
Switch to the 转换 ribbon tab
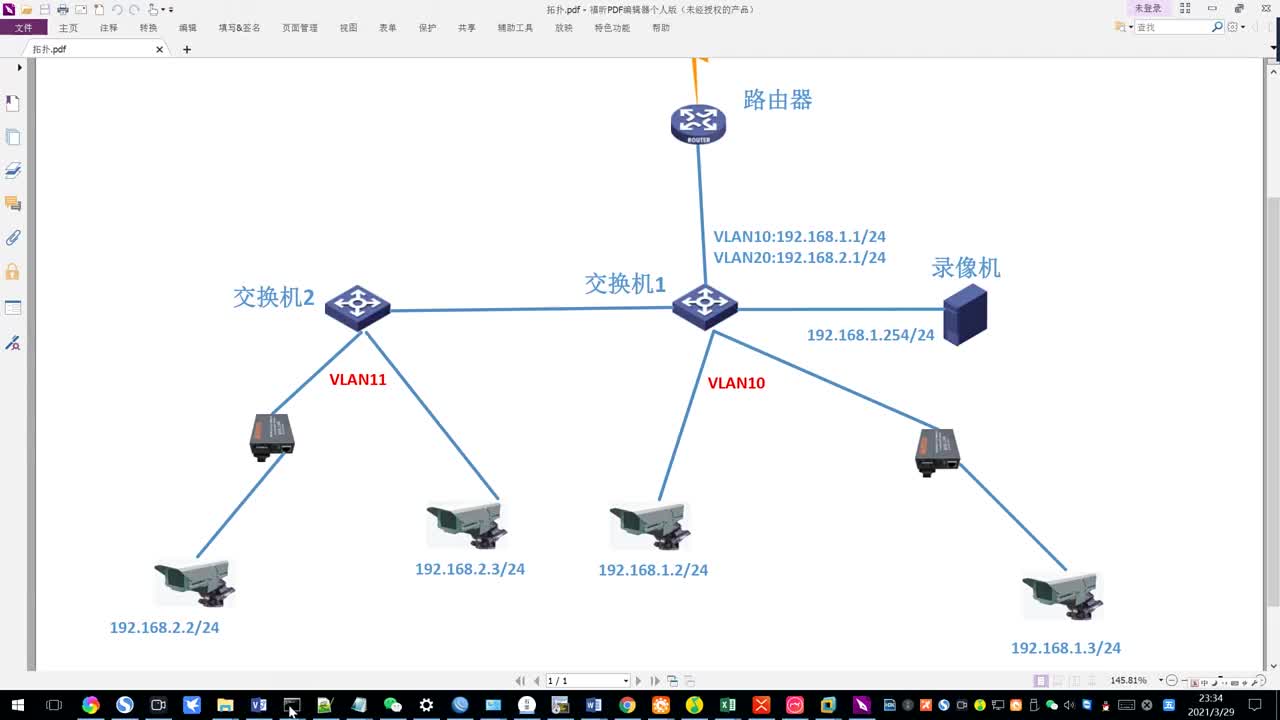(x=148, y=28)
